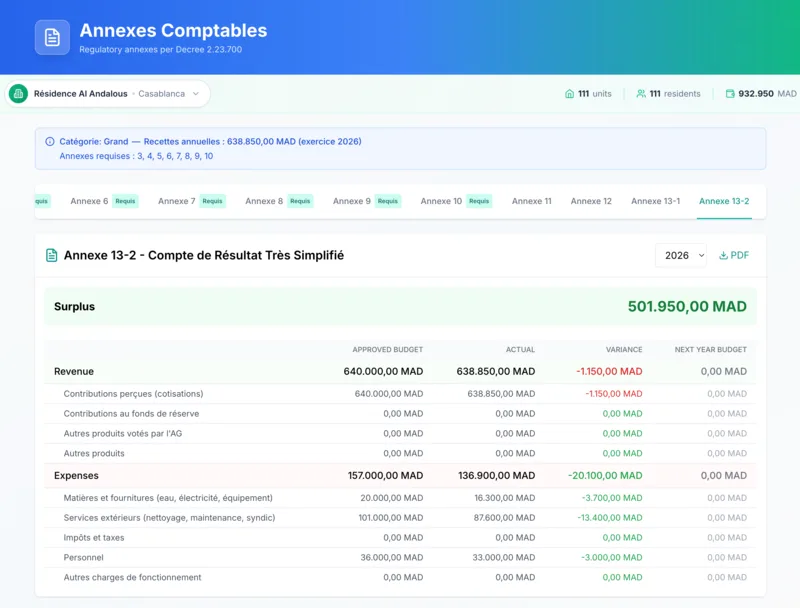Click the wallet icon beside 932.950 MAD
The image size is (800, 608).
[730, 94]
